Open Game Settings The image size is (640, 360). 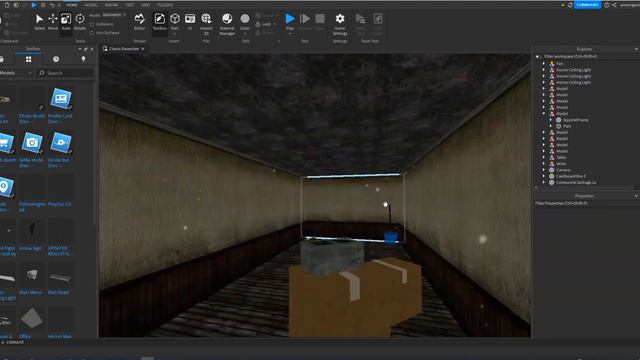tap(340, 24)
